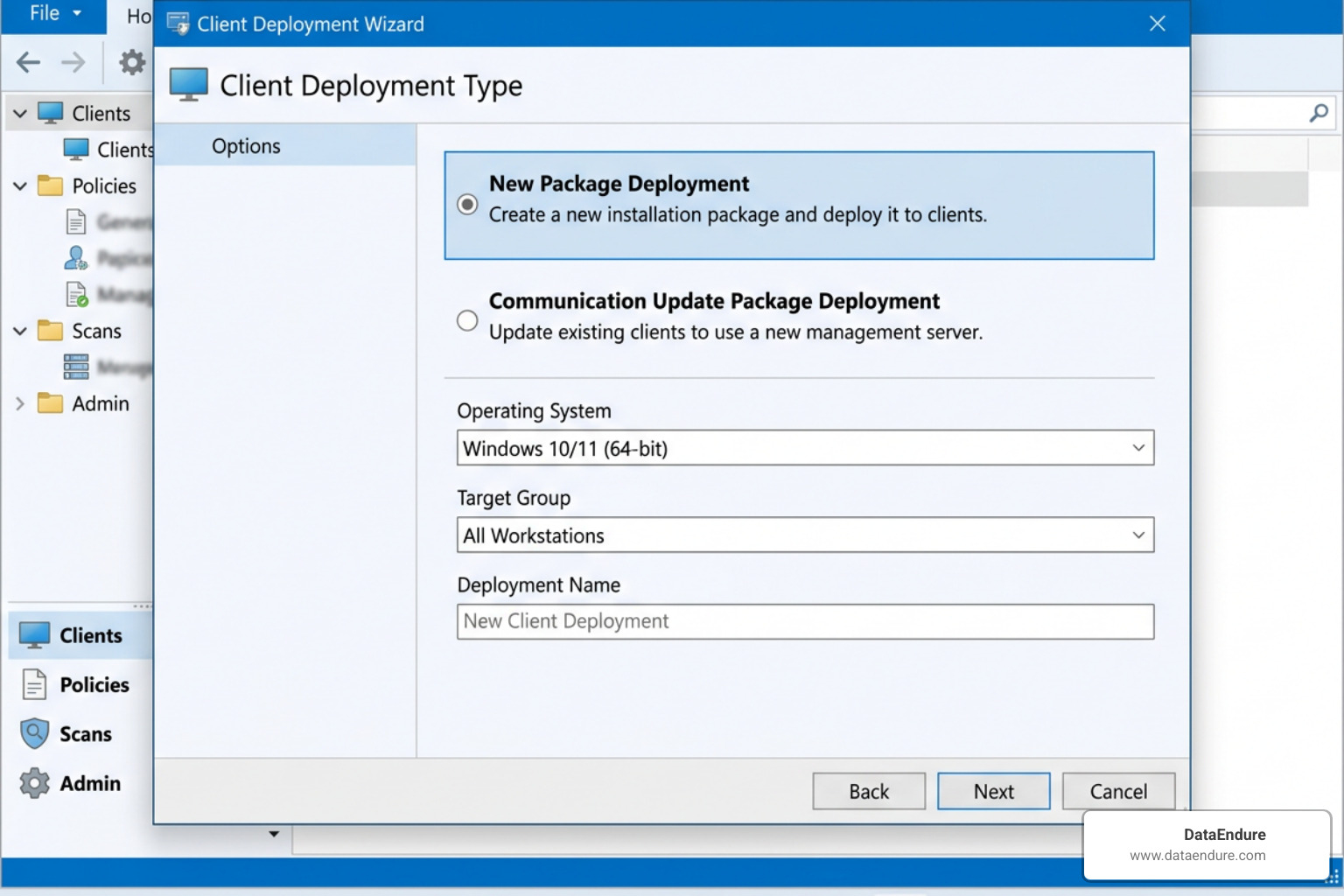
Task: Collapse the Clients tree node
Action: pos(20,114)
